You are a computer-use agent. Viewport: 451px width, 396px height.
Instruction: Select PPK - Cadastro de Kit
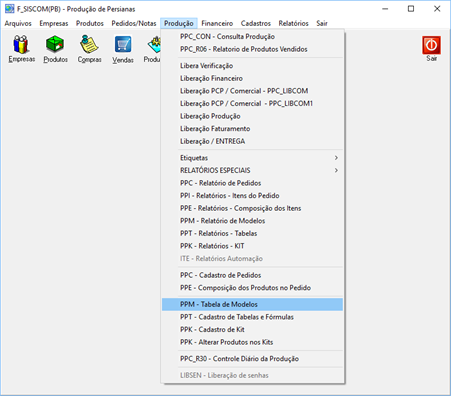pos(252,330)
